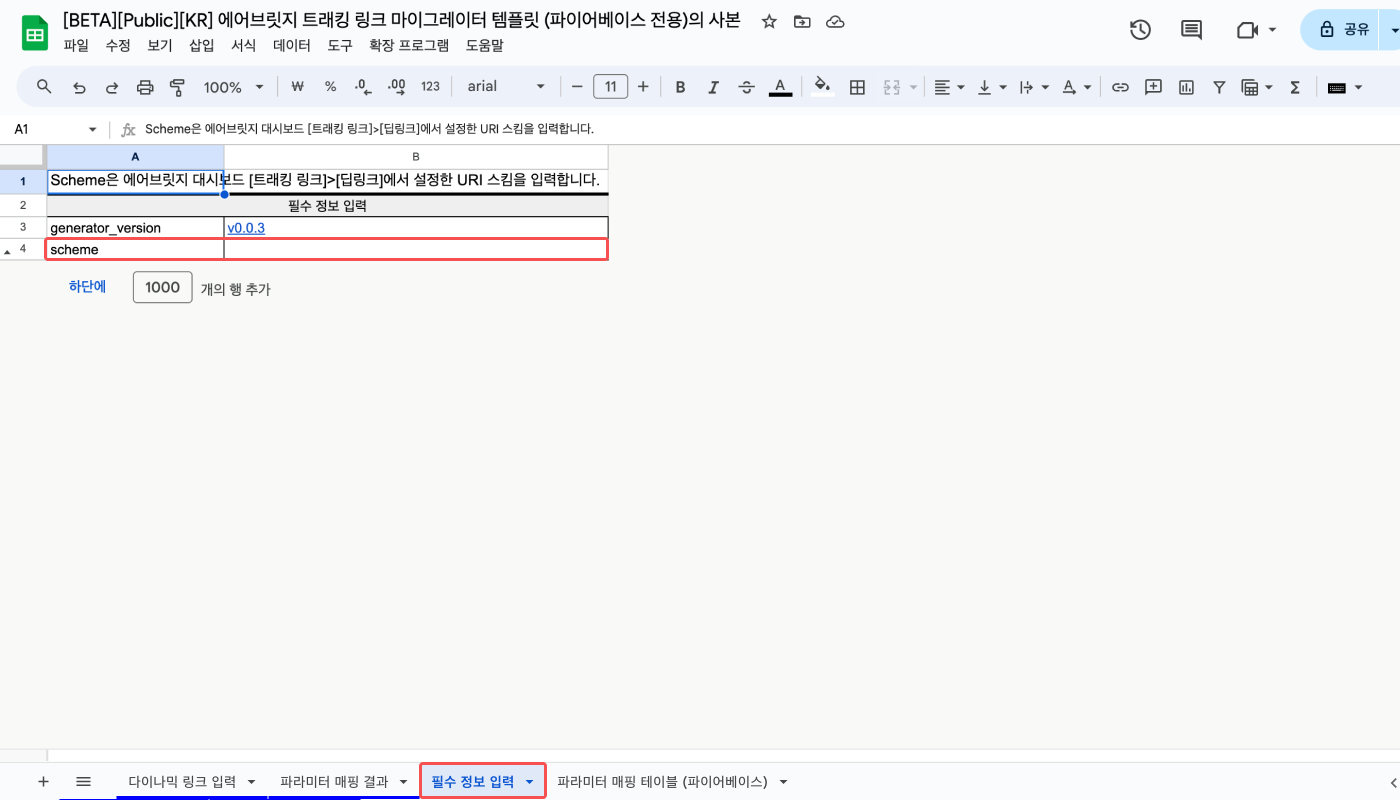Open the 123 number format menu

(430, 87)
